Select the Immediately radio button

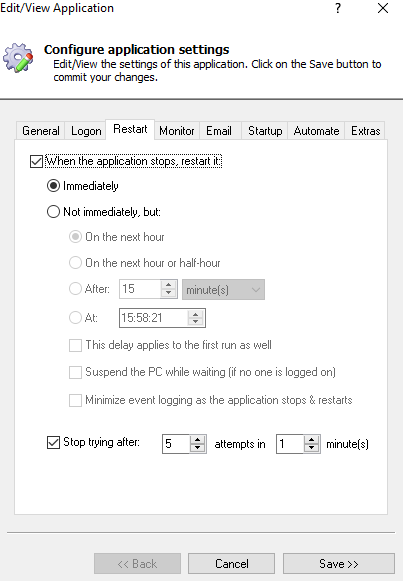tap(53, 186)
